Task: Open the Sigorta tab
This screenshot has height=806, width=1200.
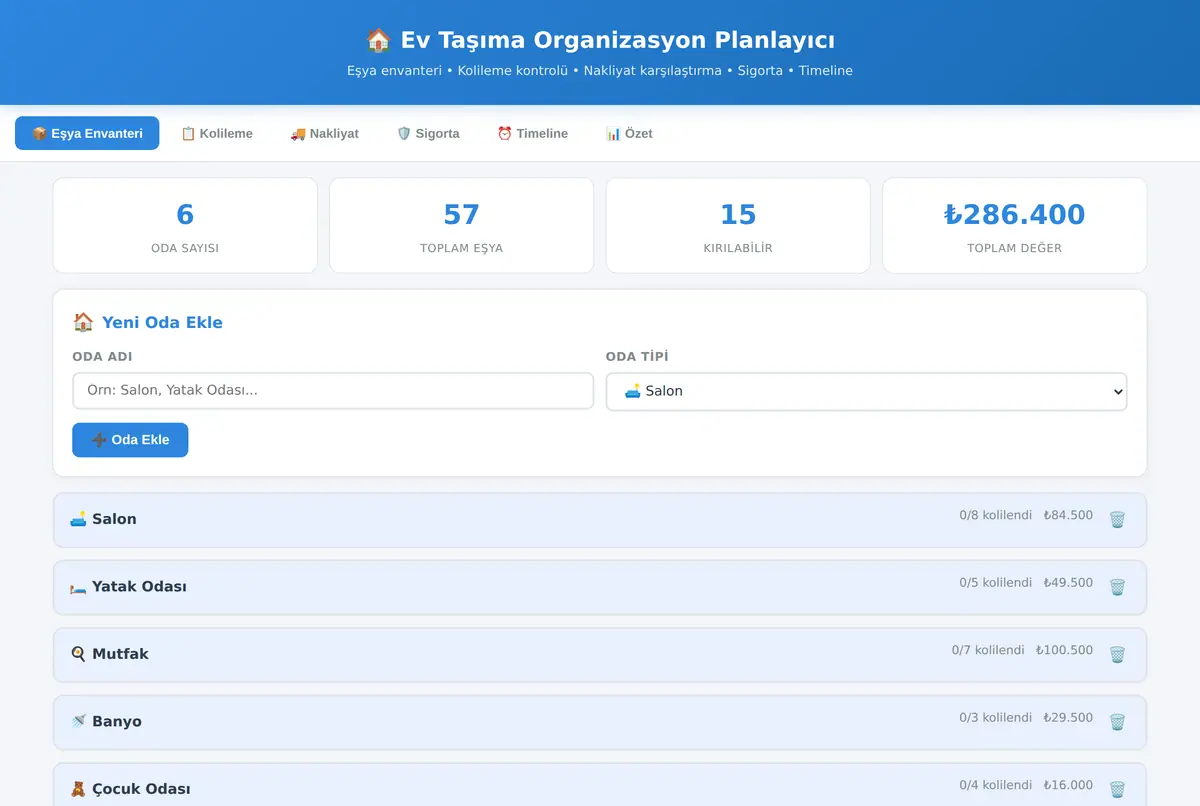Action: (428, 133)
